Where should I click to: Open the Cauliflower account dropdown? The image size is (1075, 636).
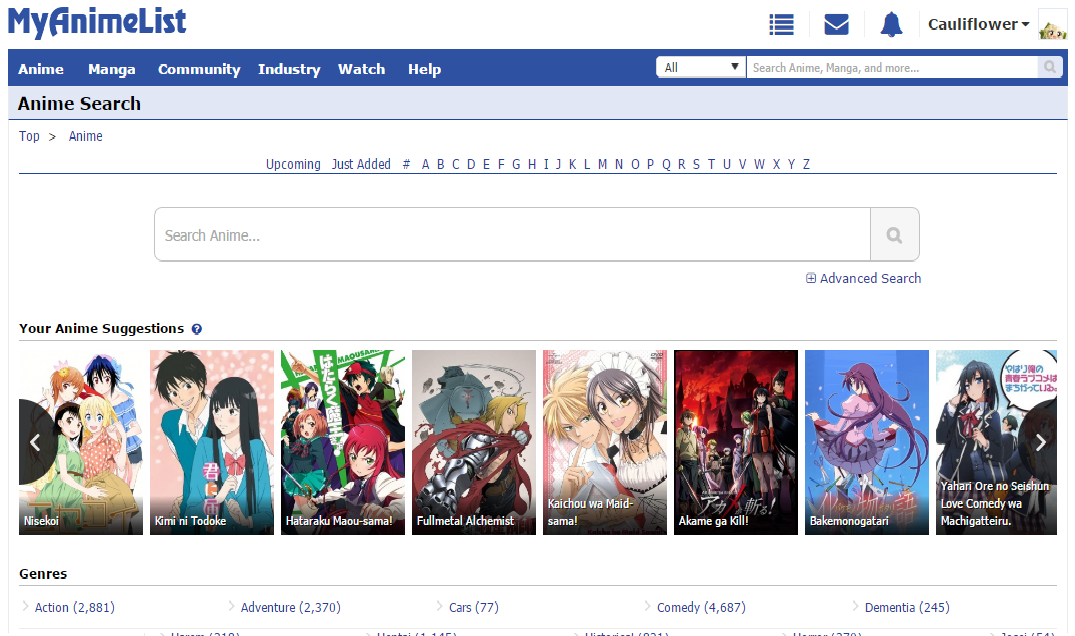(x=978, y=25)
